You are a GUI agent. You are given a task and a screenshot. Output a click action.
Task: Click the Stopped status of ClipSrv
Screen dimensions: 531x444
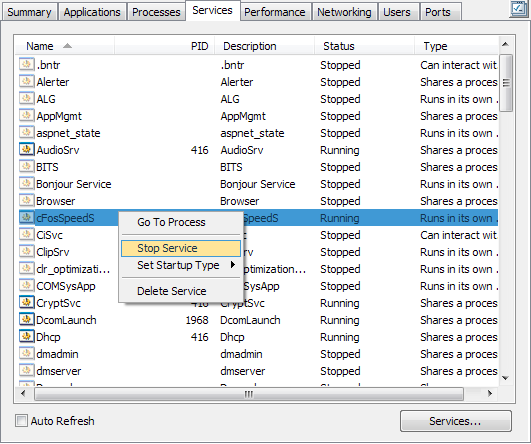click(340, 252)
